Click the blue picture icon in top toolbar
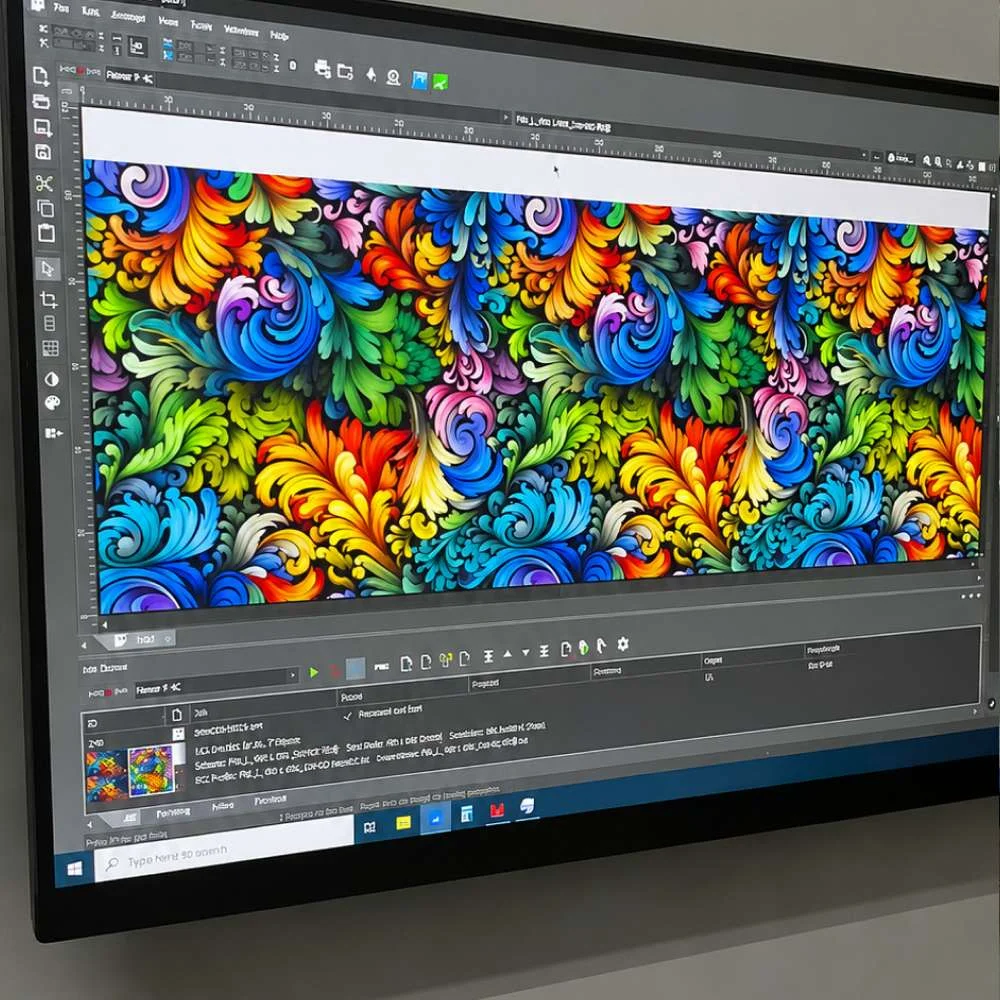Viewport: 1000px width, 1000px height. tap(419, 80)
